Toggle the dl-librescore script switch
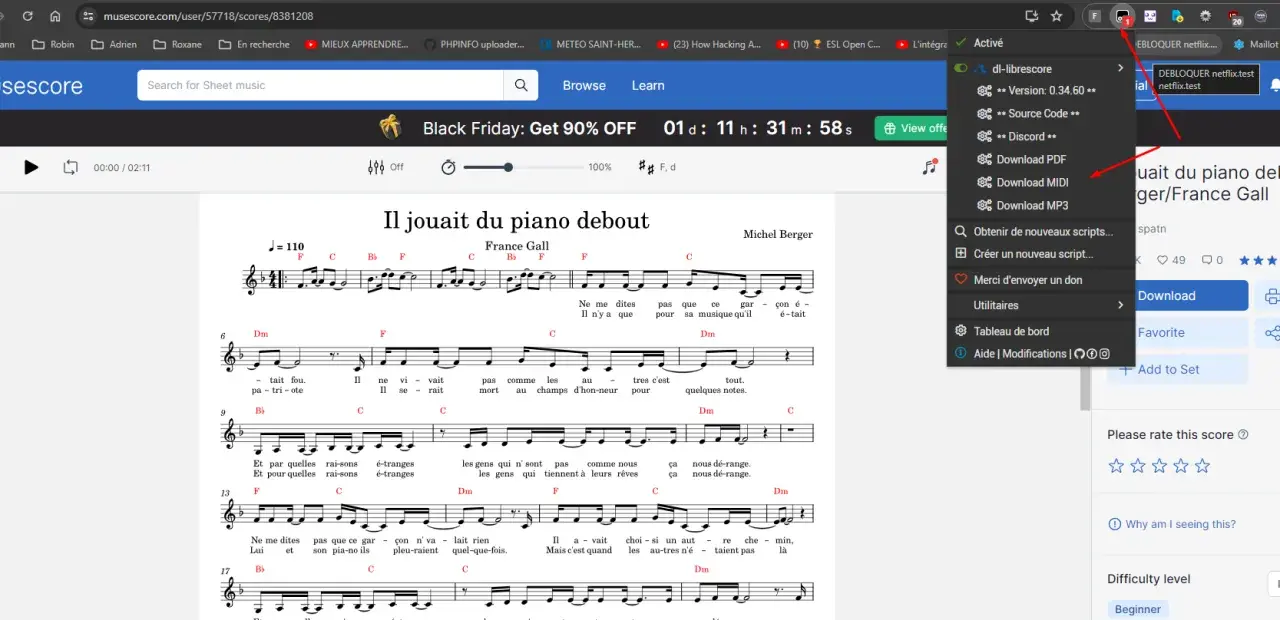Viewport: 1280px width, 620px height. coord(961,68)
